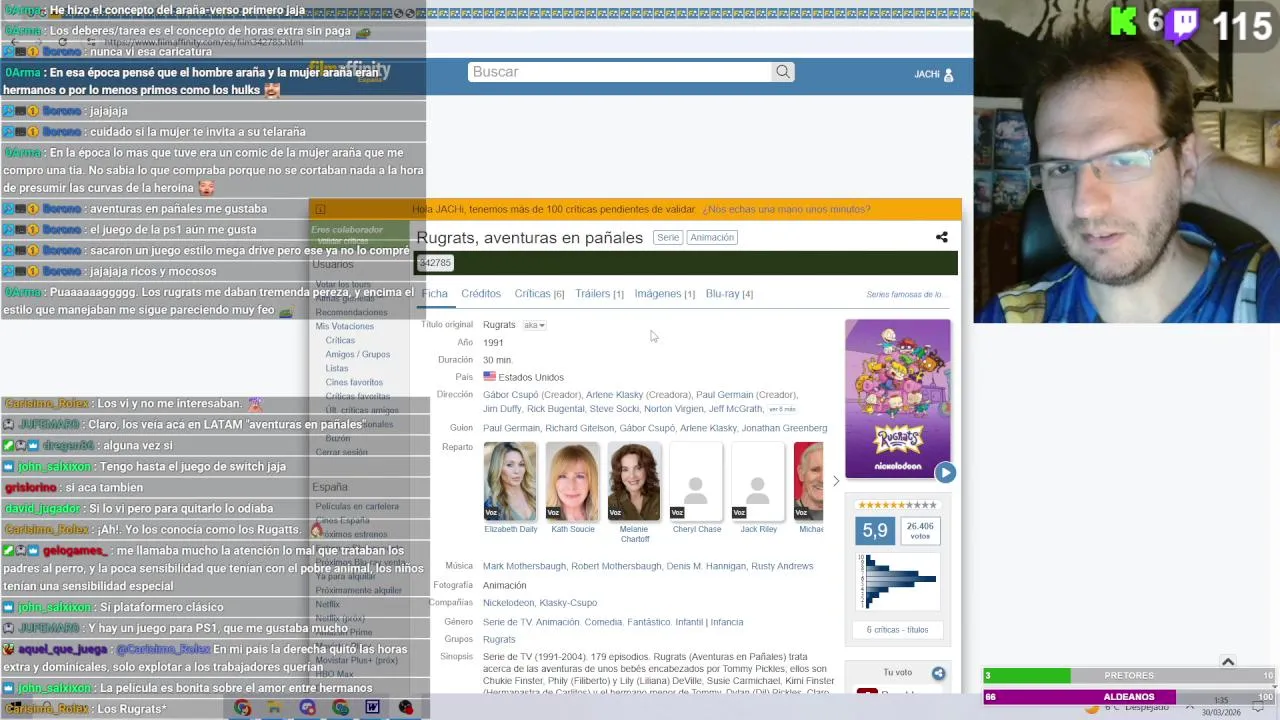The image size is (1280, 720).
Task: Focus the Buscar search field
Action: (x=620, y=72)
